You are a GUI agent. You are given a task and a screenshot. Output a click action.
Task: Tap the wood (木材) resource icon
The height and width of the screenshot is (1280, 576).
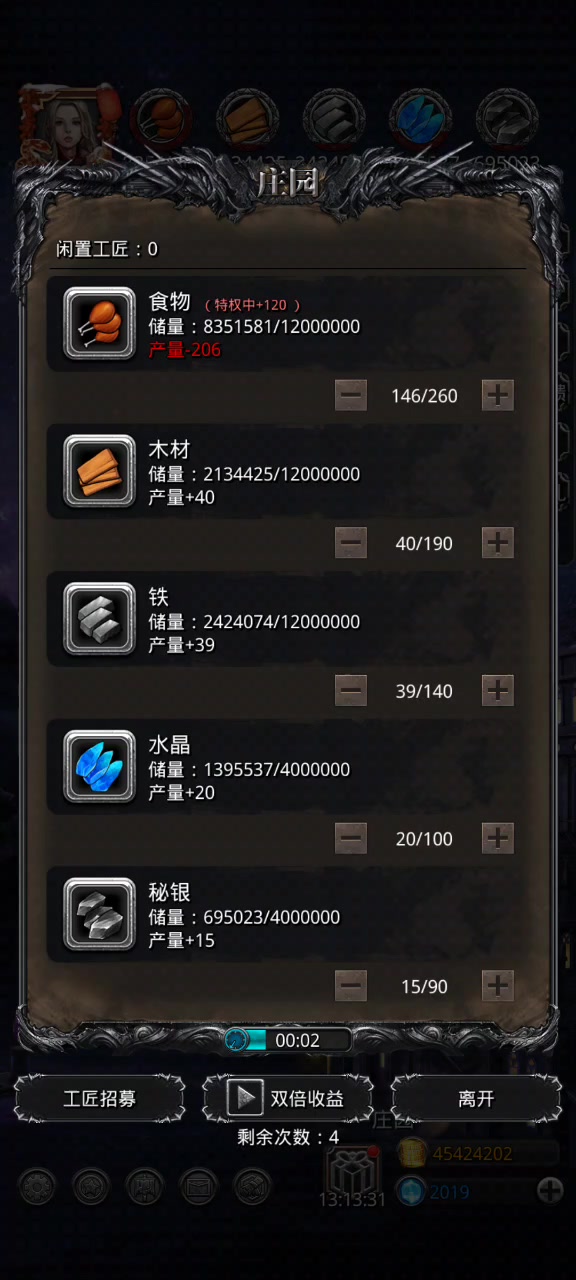[x=99, y=471]
